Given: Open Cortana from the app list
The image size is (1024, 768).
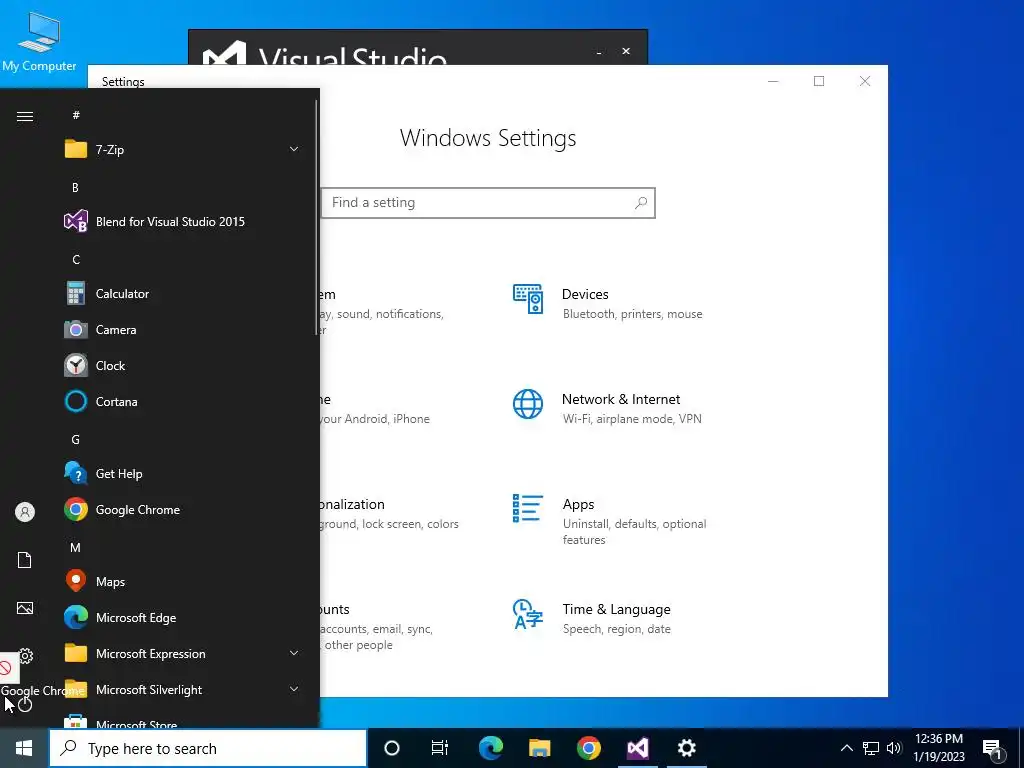Looking at the screenshot, I should coord(182,402).
